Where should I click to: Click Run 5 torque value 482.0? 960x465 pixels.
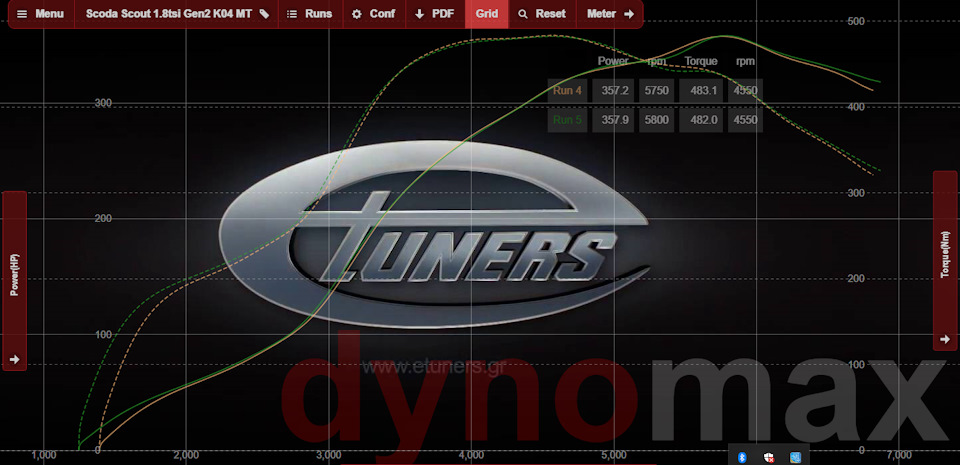[x=701, y=120]
